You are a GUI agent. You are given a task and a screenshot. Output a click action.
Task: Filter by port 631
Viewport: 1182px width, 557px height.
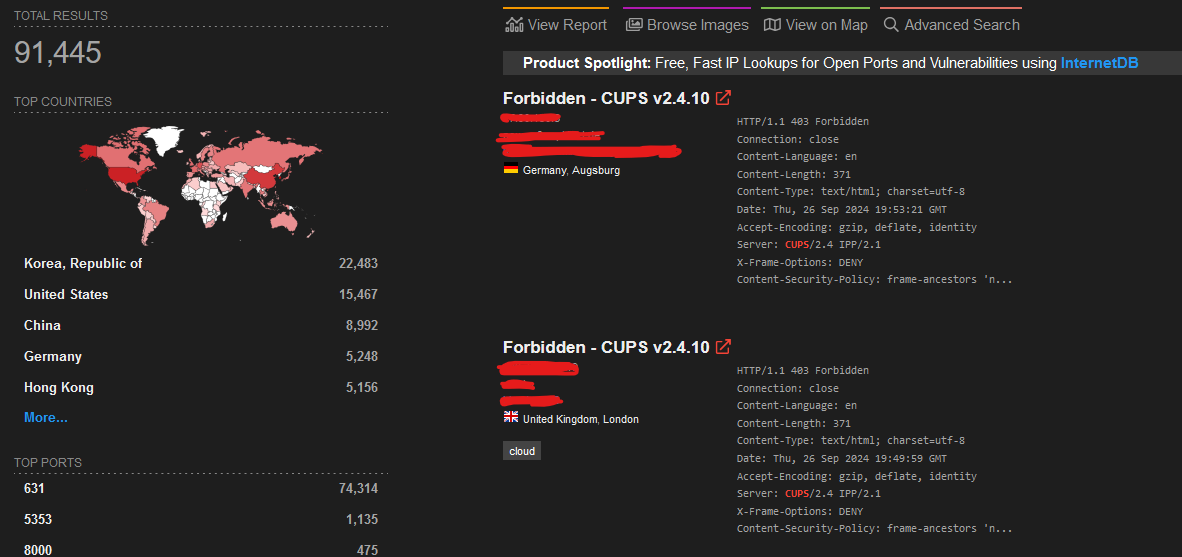pos(34,488)
